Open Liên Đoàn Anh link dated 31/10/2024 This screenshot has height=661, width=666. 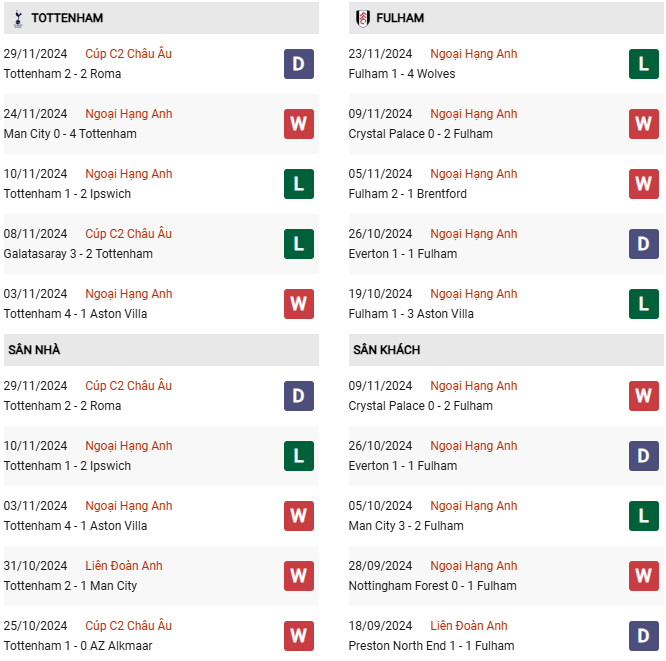124,566
